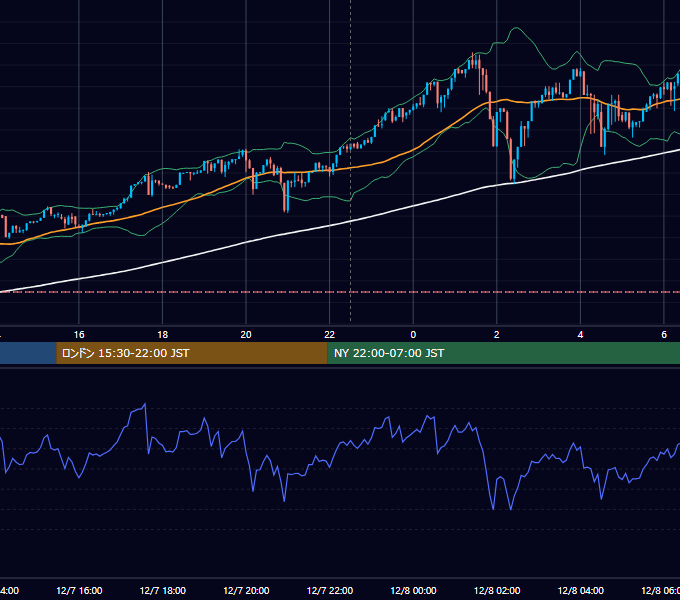
Task: Click the NY 22:00-07:00 JST session bar
Action: coord(503,353)
